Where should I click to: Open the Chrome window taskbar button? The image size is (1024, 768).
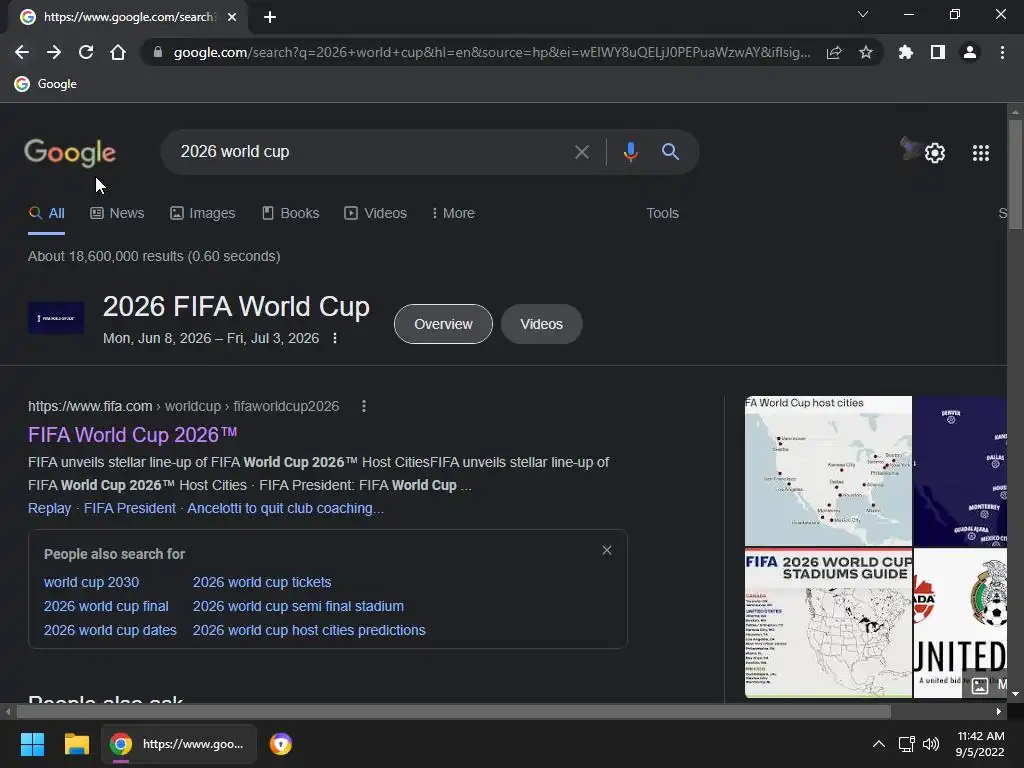click(179, 744)
